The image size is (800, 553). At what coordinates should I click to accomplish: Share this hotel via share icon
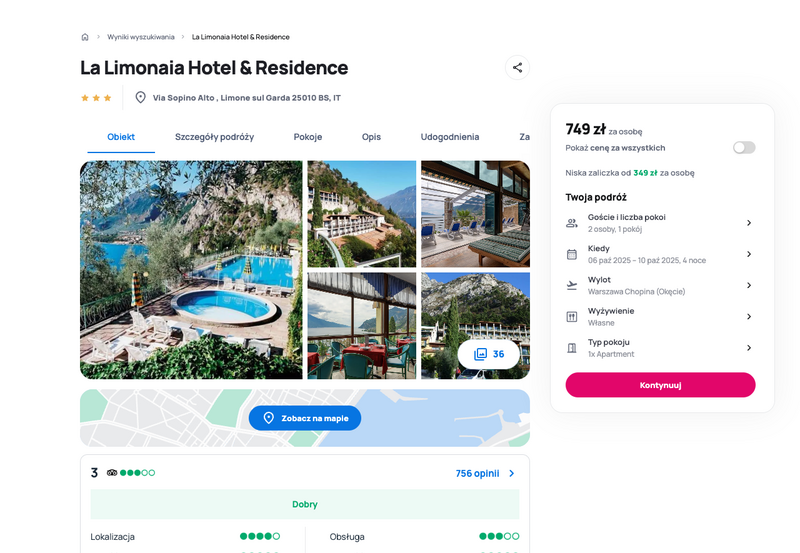tap(517, 67)
